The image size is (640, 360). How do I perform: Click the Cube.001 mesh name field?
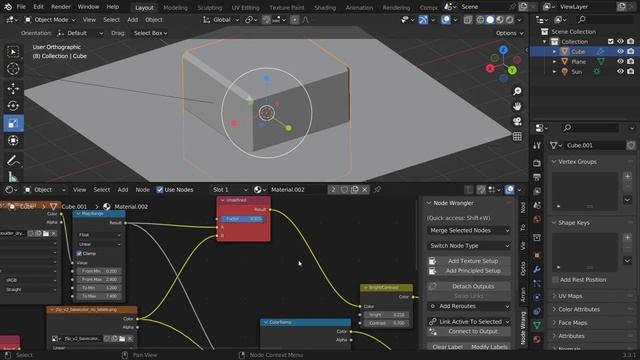click(595, 145)
